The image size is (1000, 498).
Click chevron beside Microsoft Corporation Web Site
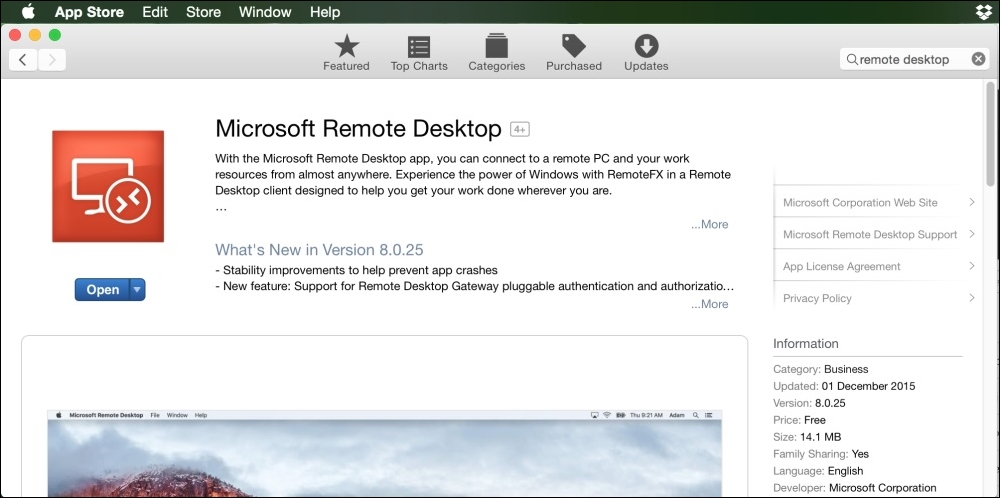(x=972, y=202)
